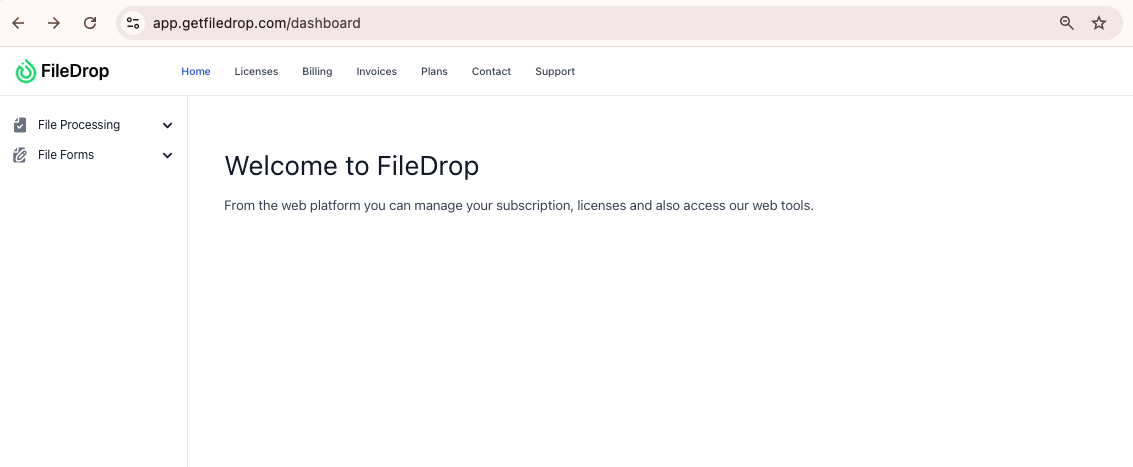Open the browser zoom magnifier icon
Image resolution: width=1133 pixels, height=467 pixels.
[1067, 23]
